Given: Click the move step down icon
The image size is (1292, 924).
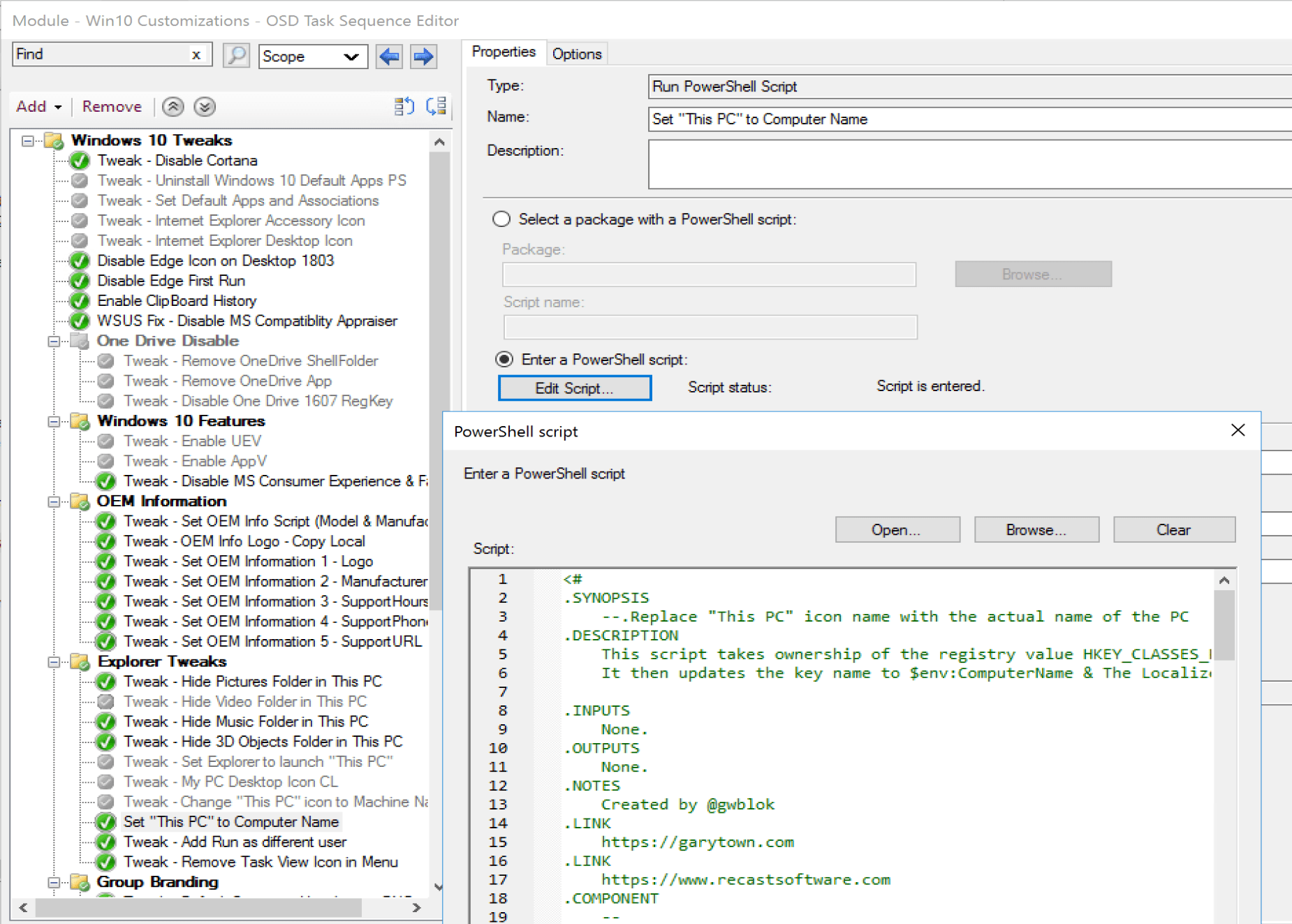Looking at the screenshot, I should point(205,107).
